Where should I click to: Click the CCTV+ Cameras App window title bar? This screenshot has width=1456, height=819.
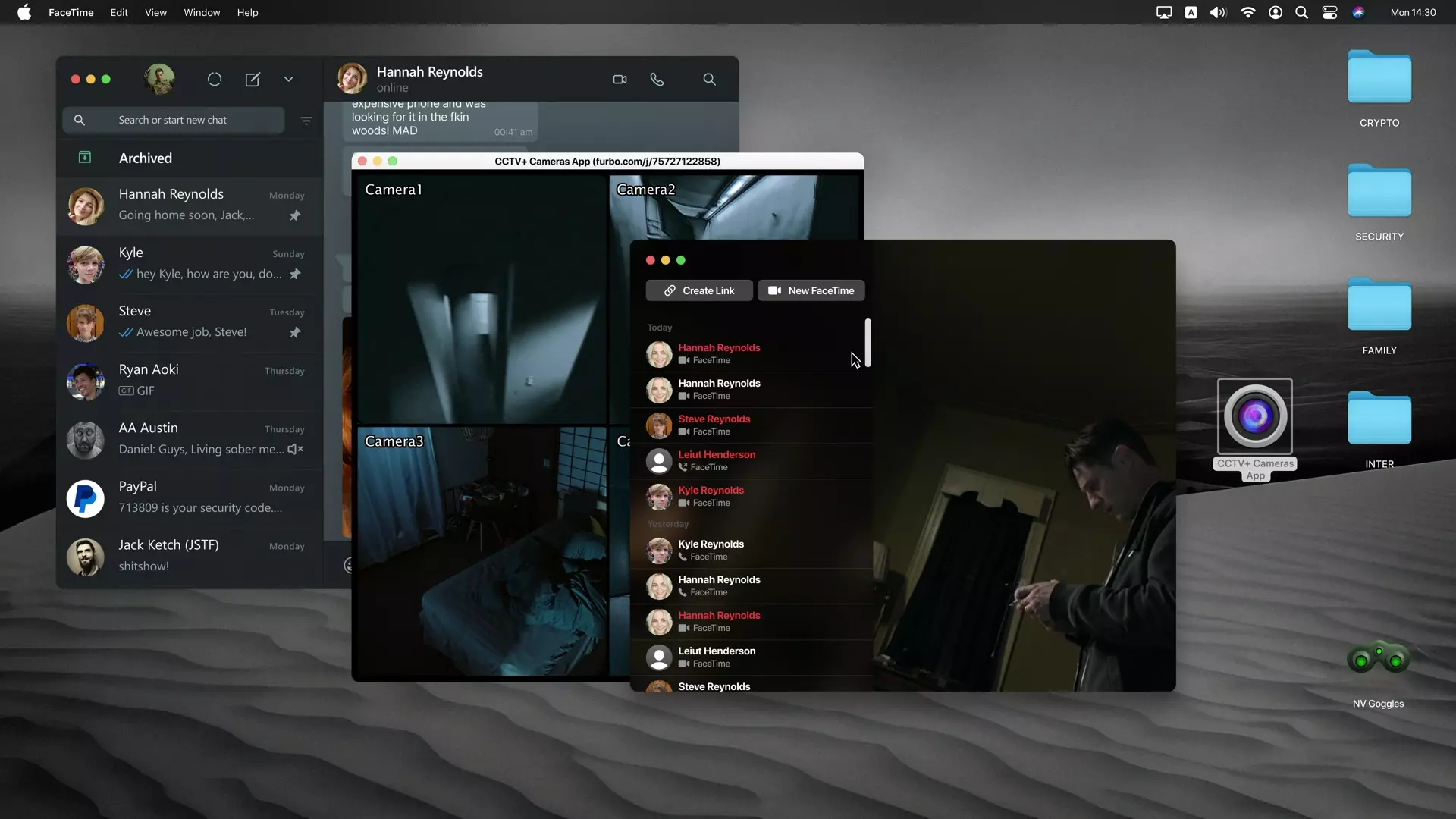[607, 161]
